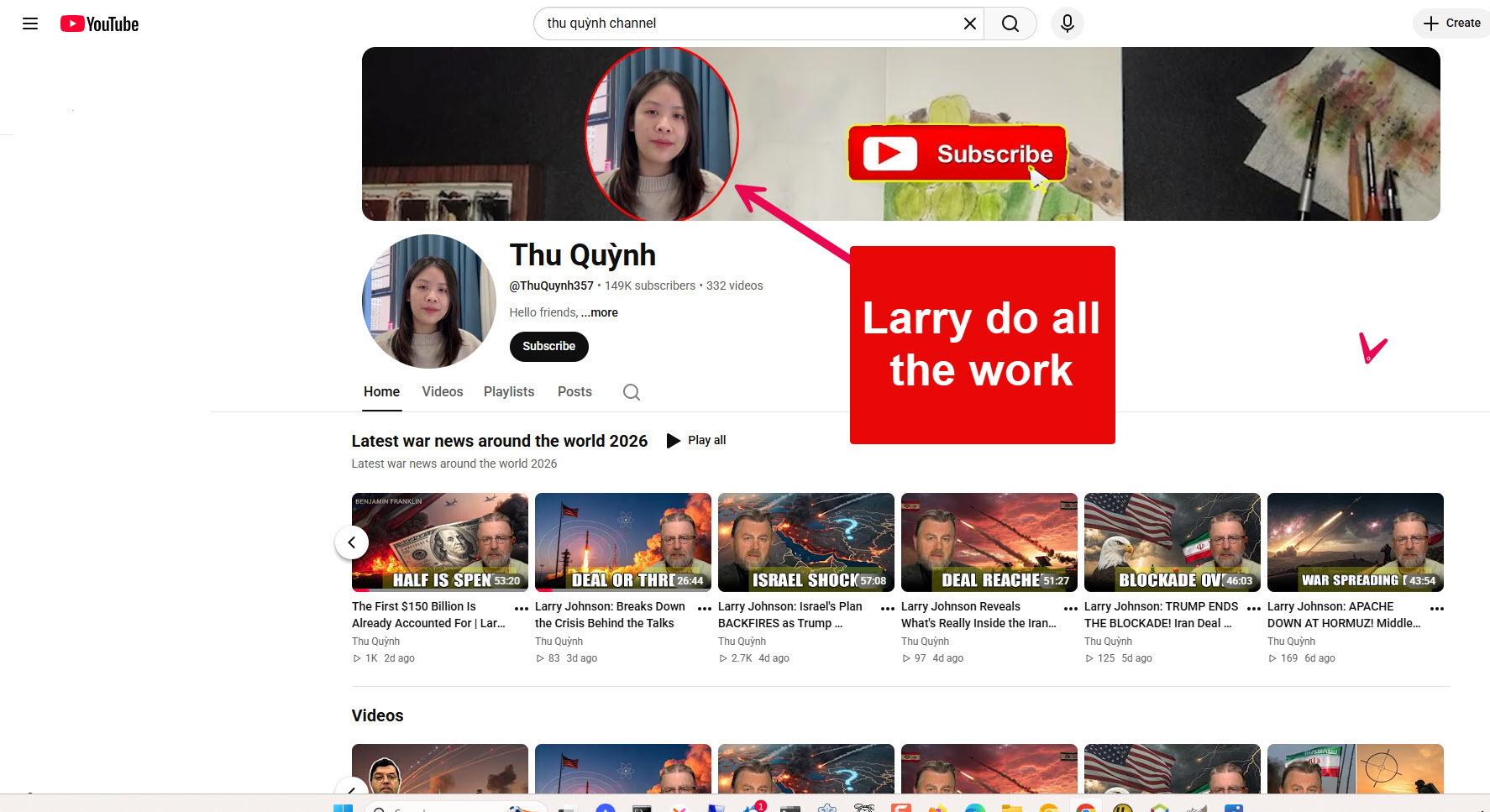Click the '332 videos' count

pyautogui.click(x=735, y=286)
